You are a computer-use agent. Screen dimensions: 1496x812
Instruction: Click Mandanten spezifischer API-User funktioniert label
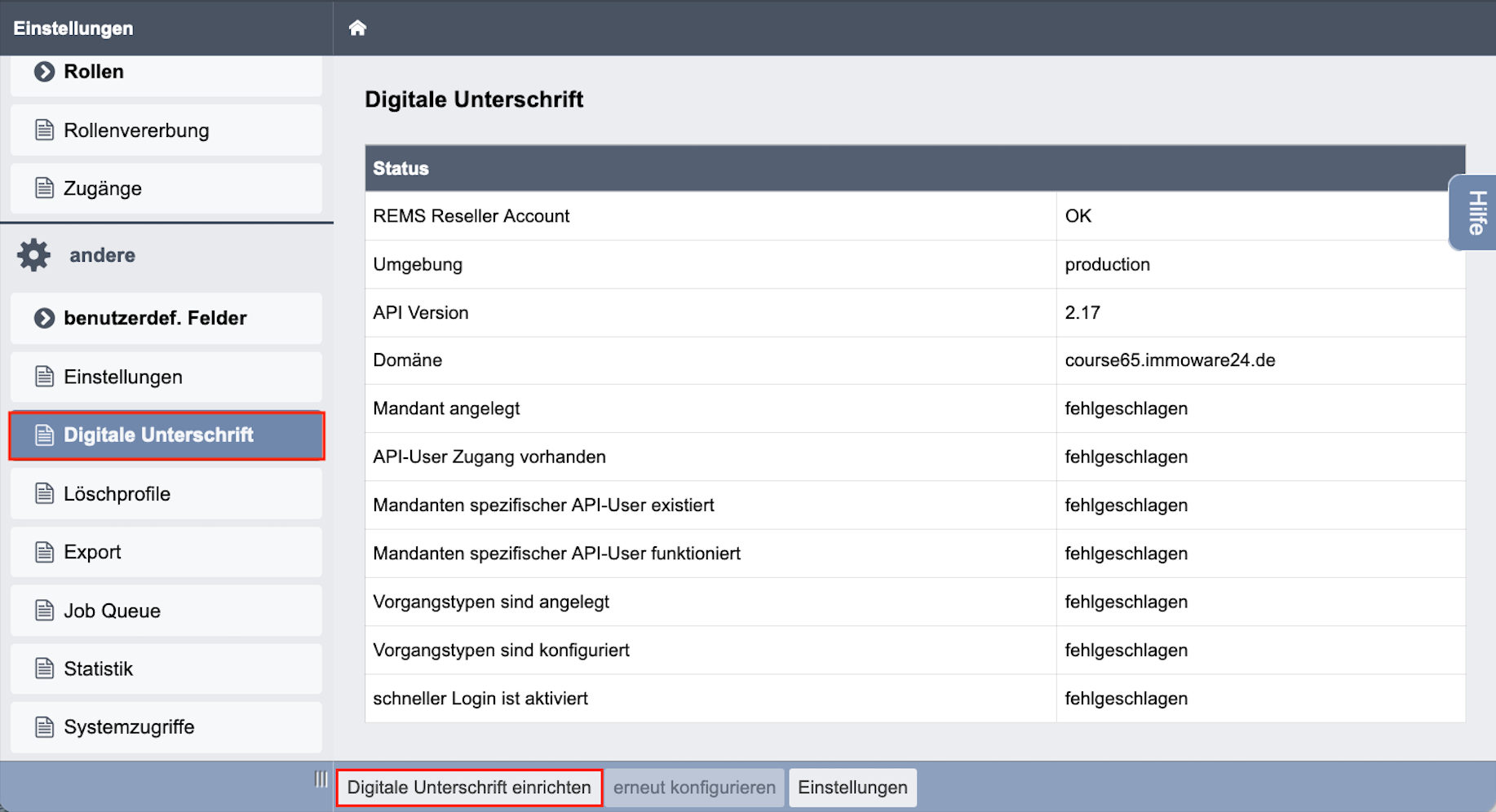click(556, 554)
